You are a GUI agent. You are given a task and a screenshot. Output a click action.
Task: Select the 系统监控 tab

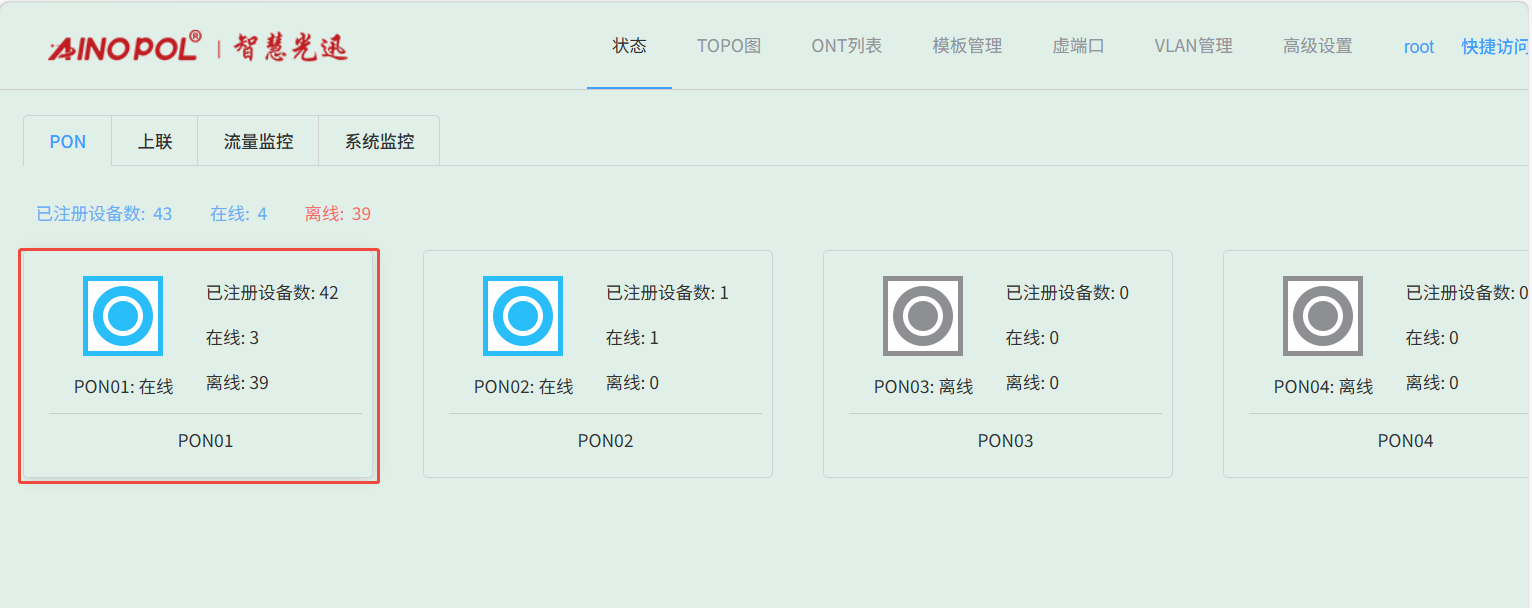pyautogui.click(x=379, y=142)
